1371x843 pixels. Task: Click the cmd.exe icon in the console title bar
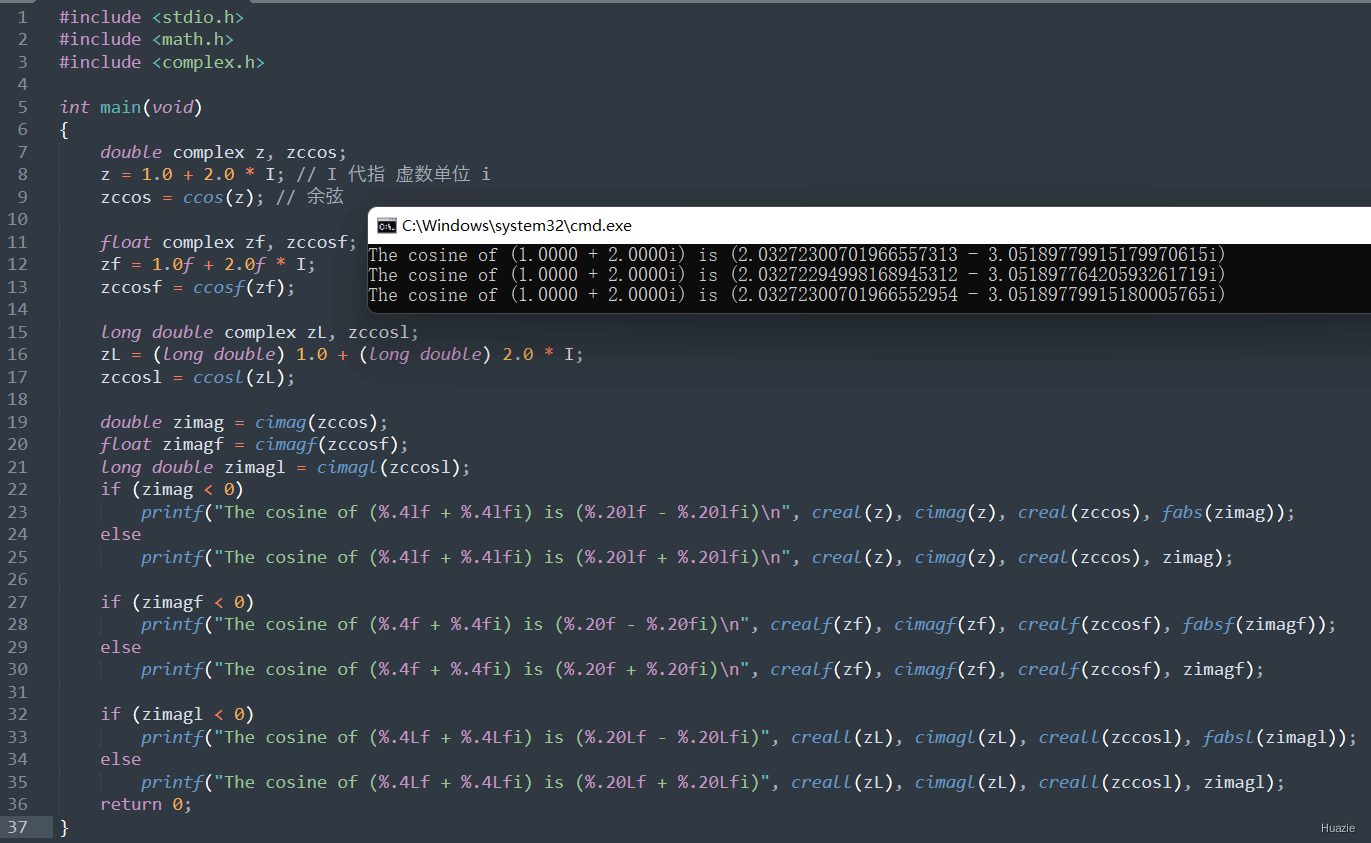coord(386,225)
